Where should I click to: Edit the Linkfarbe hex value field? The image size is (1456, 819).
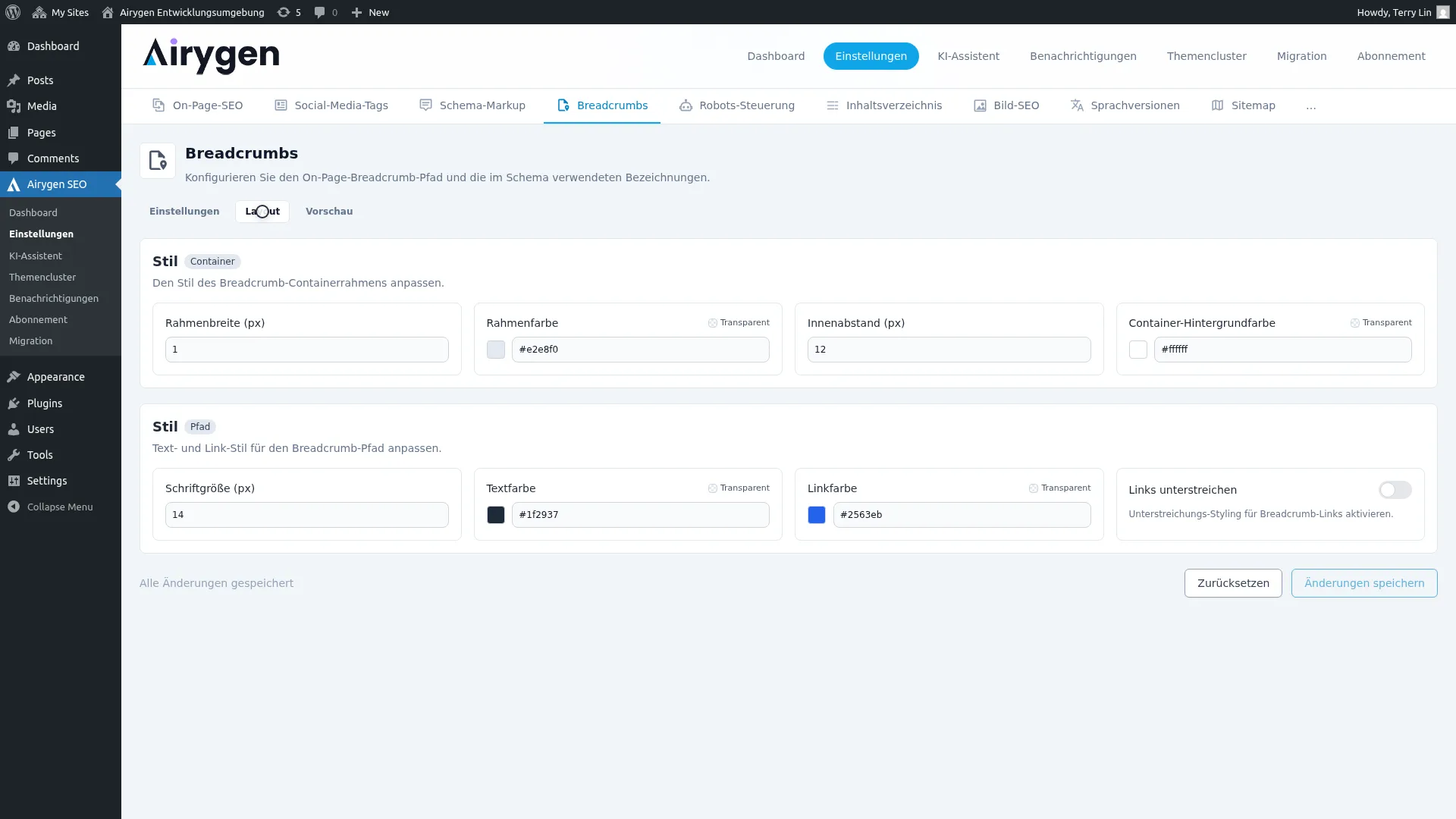(962, 515)
